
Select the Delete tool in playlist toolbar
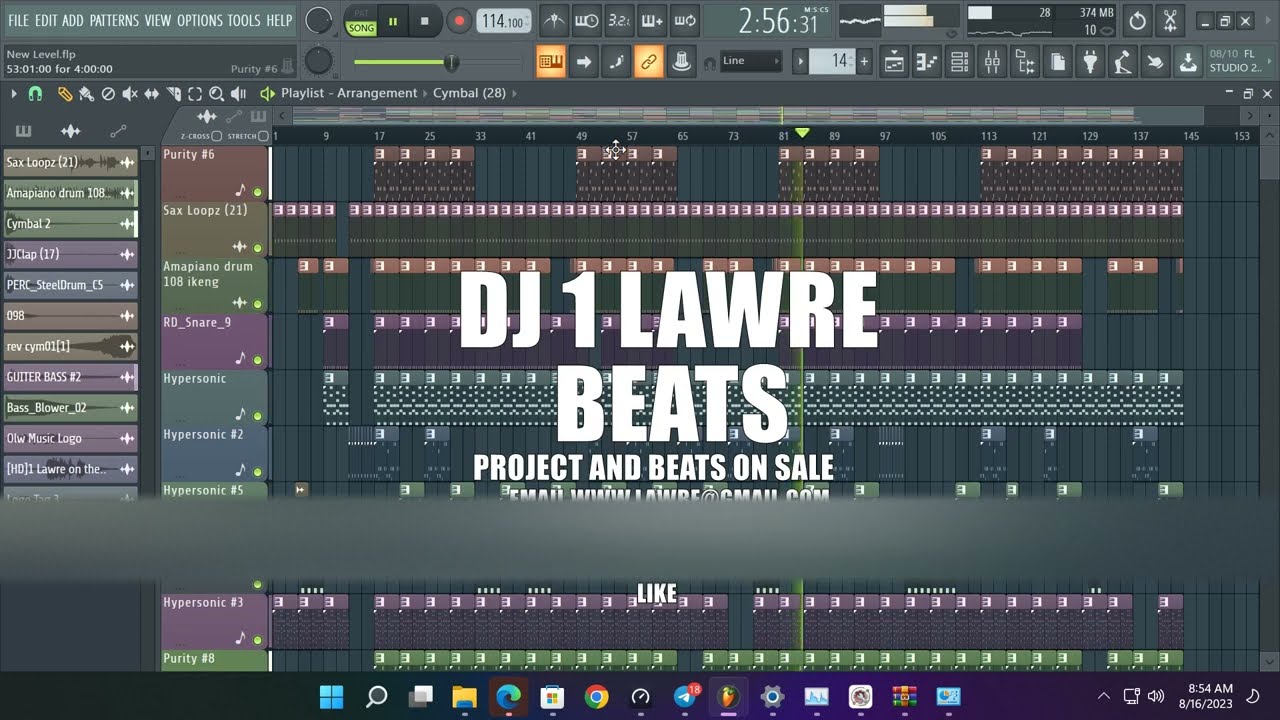pyautogui.click(x=108, y=93)
